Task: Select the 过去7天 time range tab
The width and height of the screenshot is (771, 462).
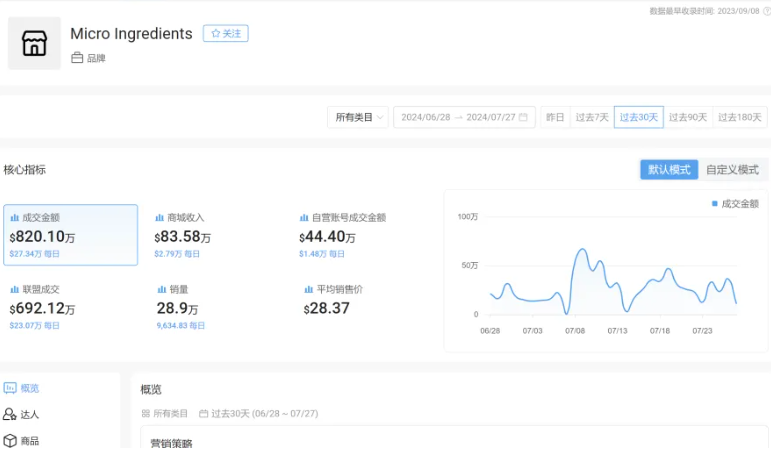Action: click(591, 118)
